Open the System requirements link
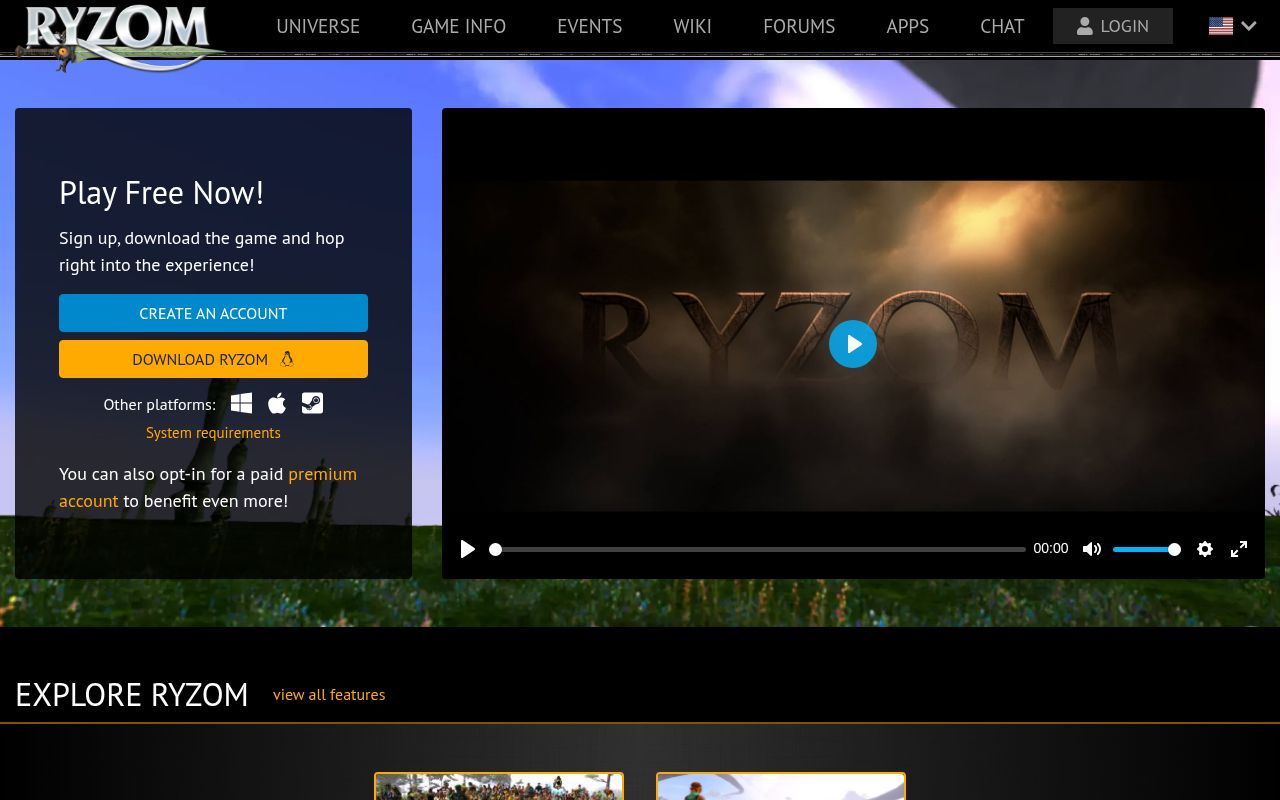The width and height of the screenshot is (1280, 800). pyautogui.click(x=213, y=433)
